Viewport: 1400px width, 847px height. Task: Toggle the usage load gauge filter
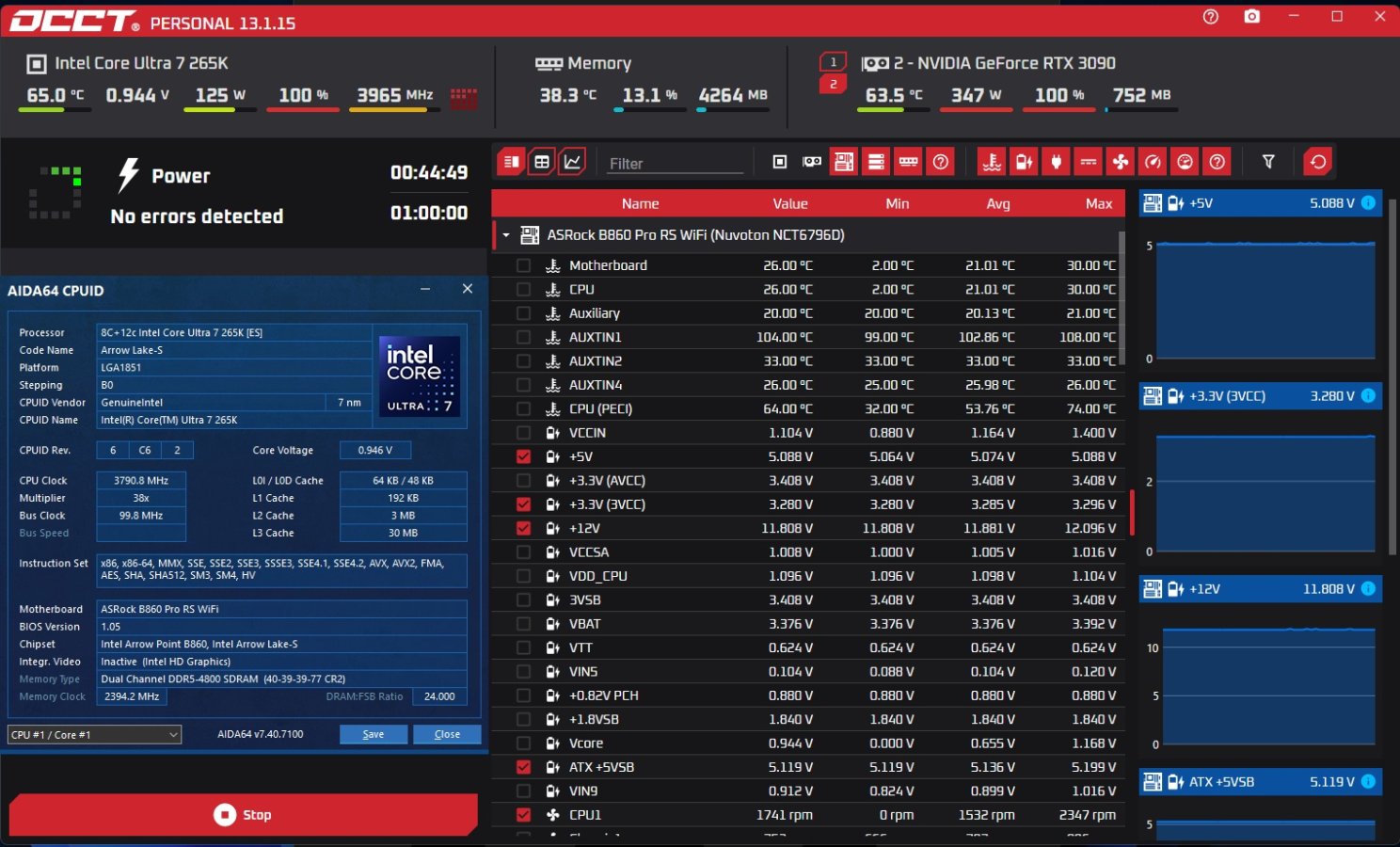click(1185, 162)
